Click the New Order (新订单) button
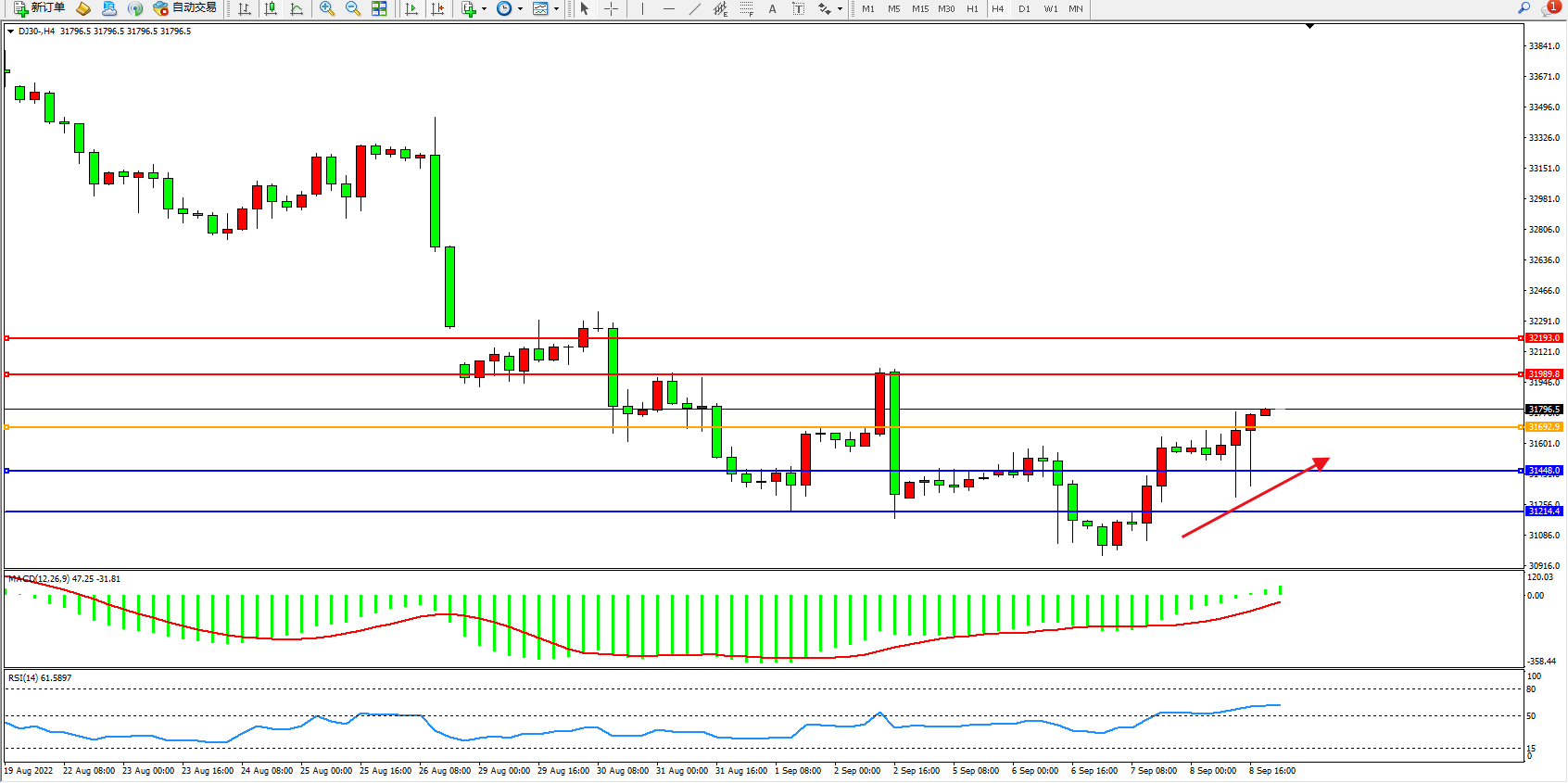The width and height of the screenshot is (1568, 783). point(39,8)
